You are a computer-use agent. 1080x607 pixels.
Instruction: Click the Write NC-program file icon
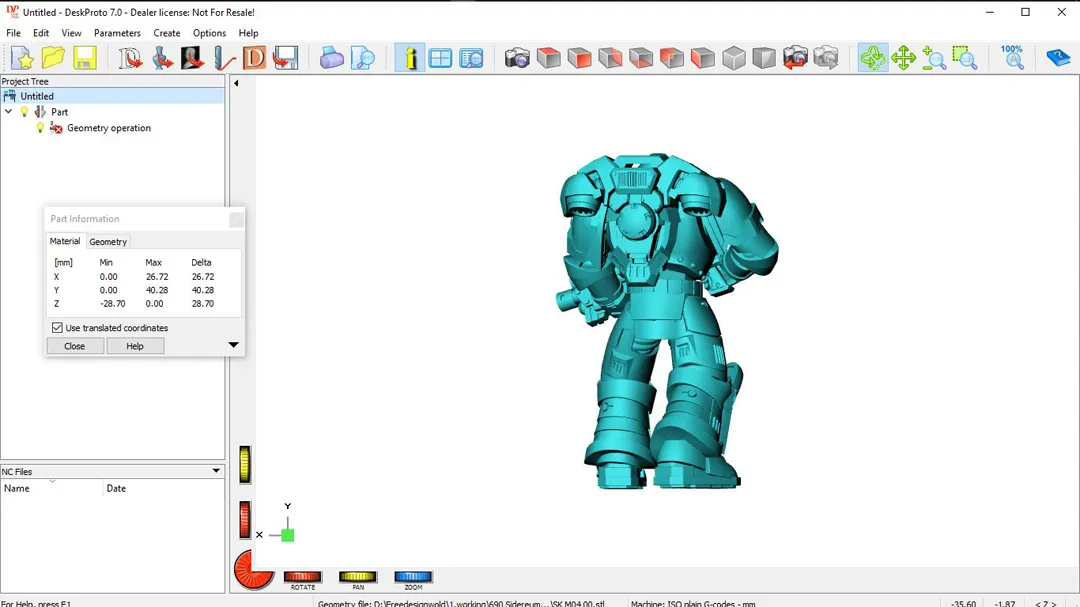[x=285, y=58]
